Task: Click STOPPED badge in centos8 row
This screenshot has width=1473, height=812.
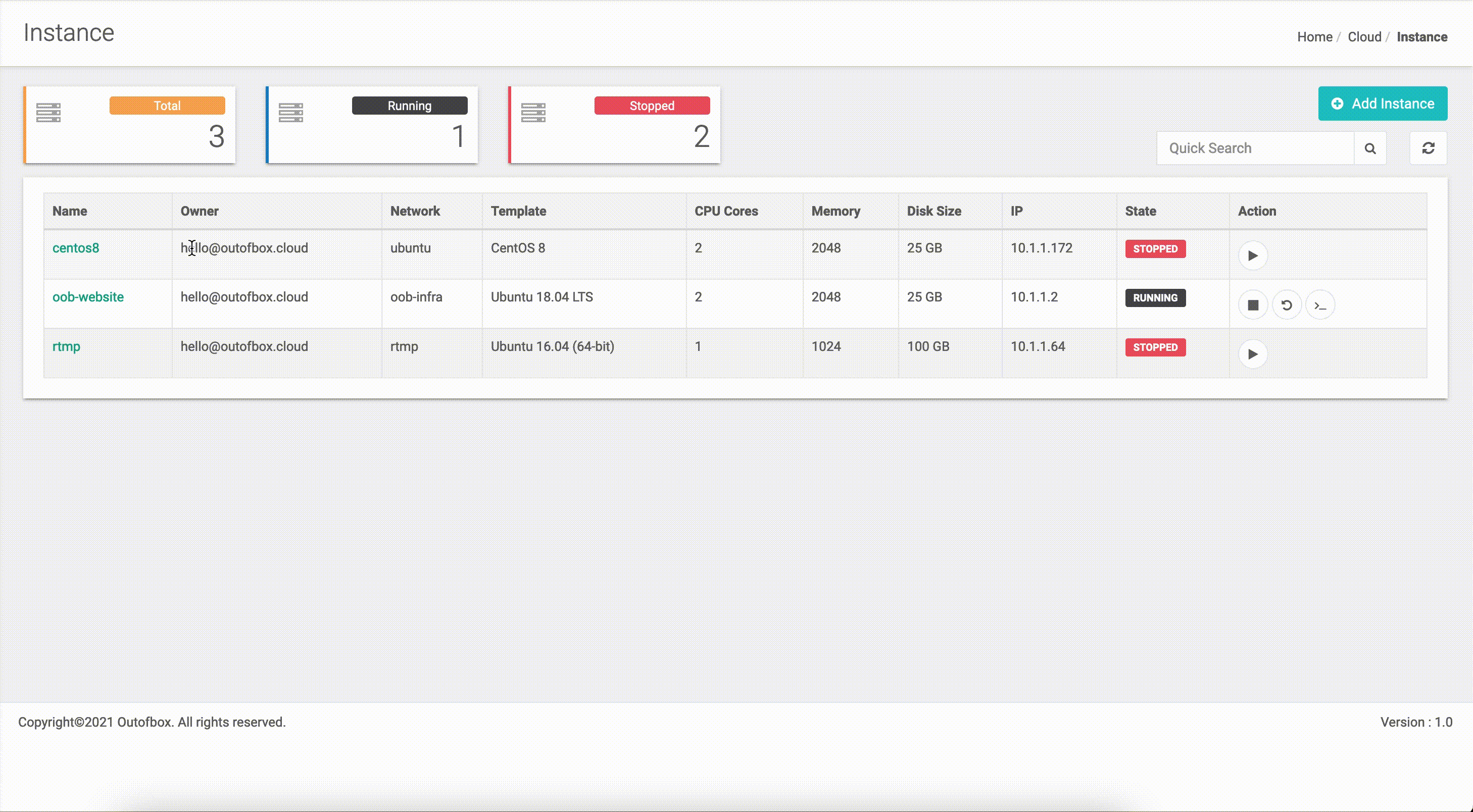Action: click(x=1156, y=249)
